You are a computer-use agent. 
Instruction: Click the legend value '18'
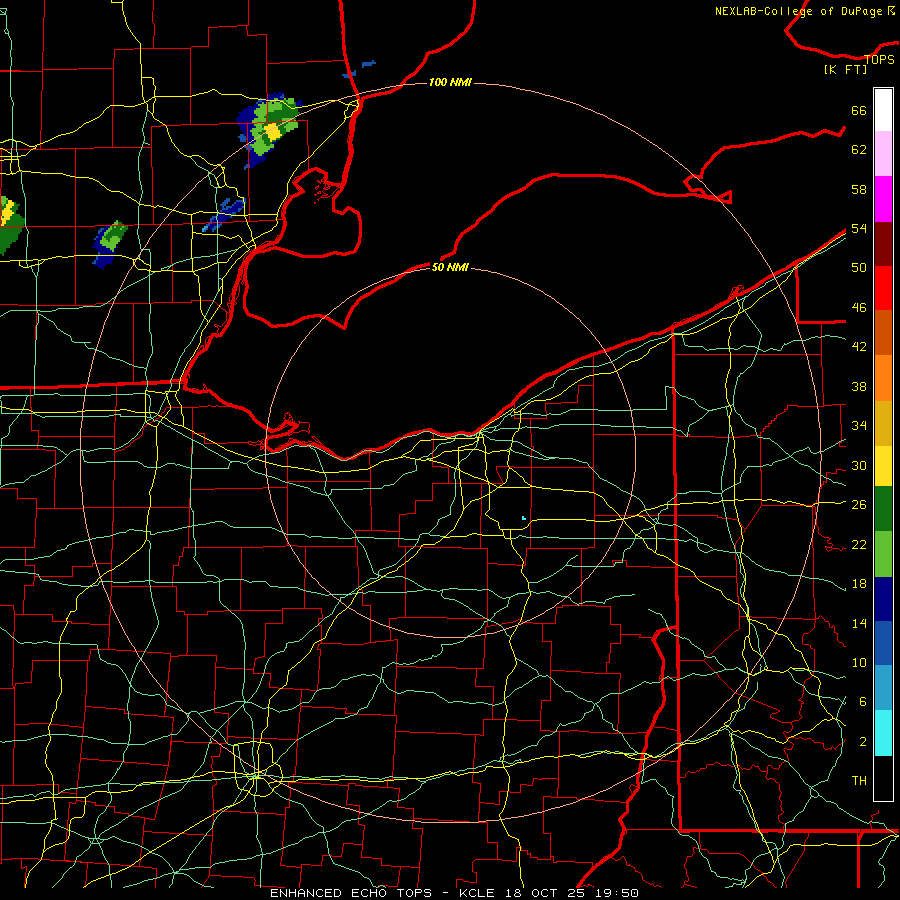[859, 584]
